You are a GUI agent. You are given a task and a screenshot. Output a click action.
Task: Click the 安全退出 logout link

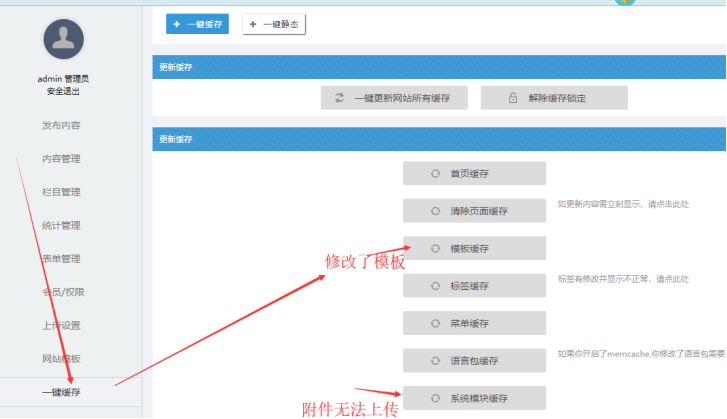tap(63, 92)
